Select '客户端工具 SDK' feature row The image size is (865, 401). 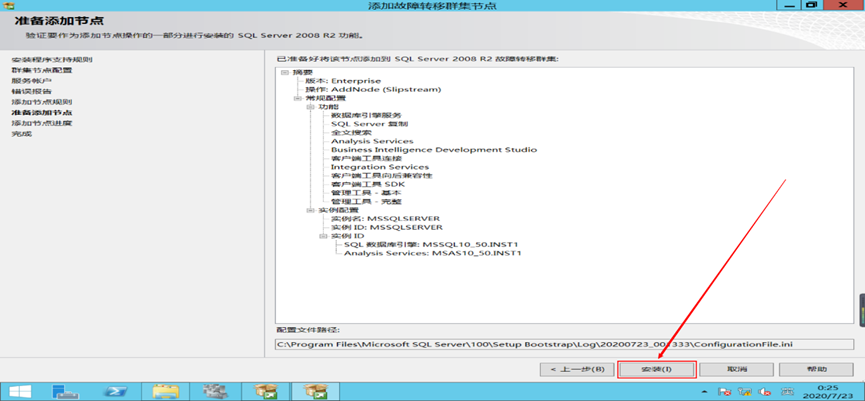pos(367,184)
